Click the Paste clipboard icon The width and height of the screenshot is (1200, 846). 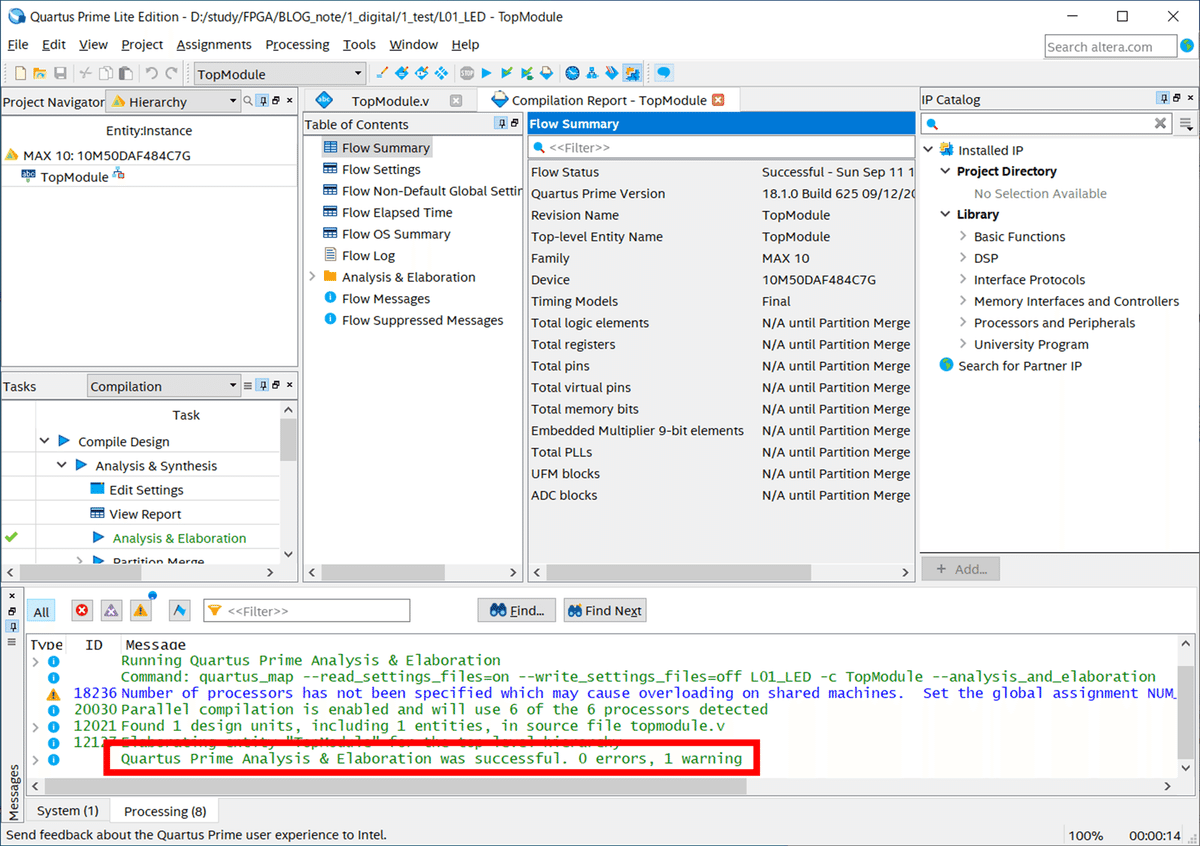click(x=126, y=73)
